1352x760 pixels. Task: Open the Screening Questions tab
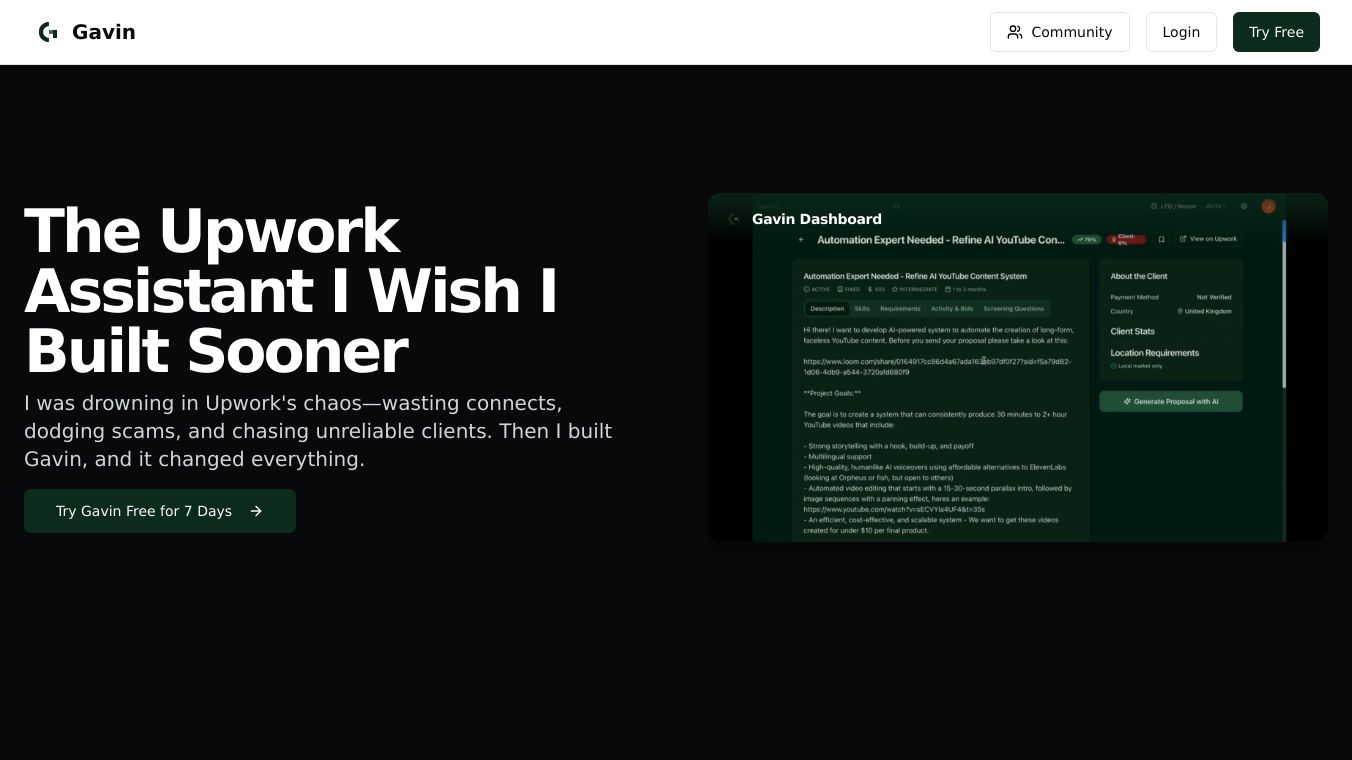[1013, 309]
